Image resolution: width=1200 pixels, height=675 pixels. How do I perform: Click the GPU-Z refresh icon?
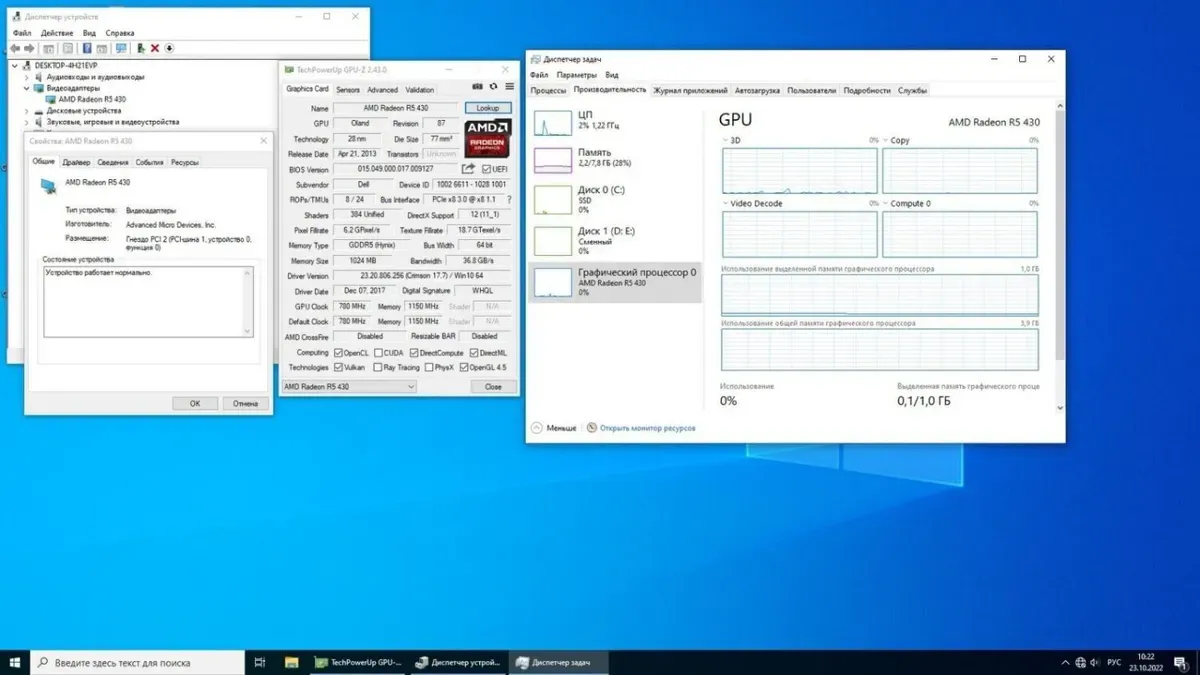point(494,88)
